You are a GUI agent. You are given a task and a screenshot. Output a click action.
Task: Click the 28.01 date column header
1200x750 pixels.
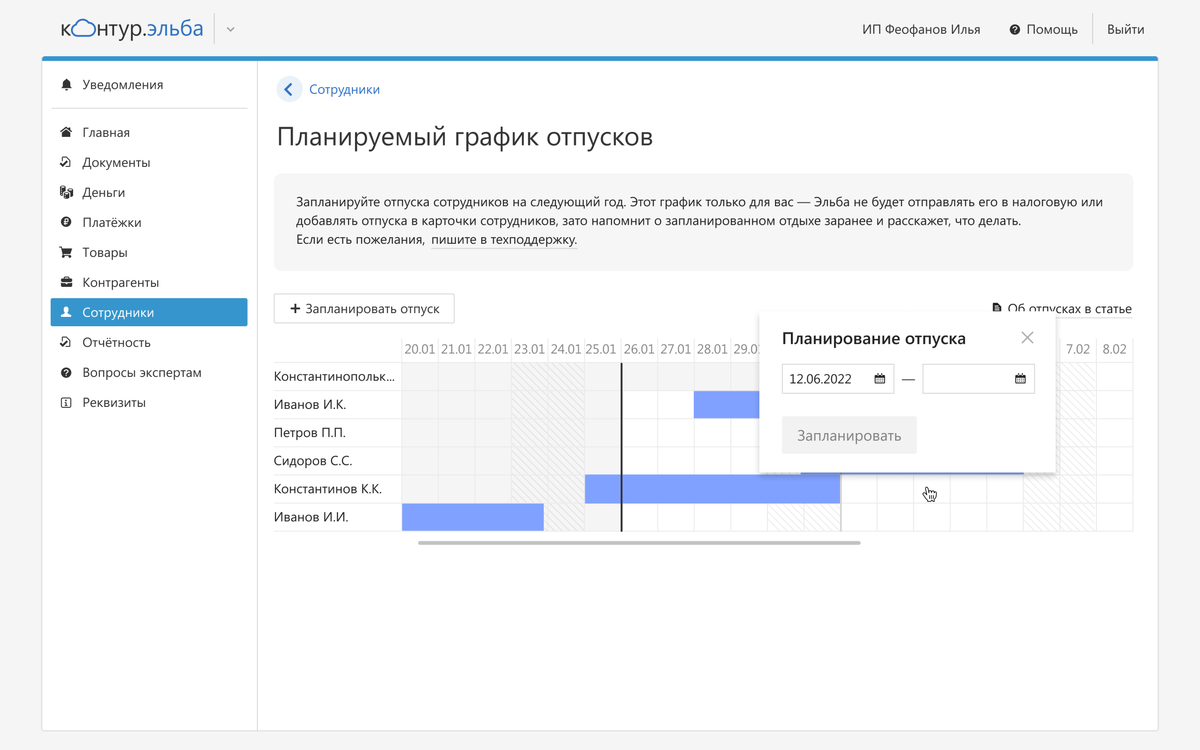712,349
